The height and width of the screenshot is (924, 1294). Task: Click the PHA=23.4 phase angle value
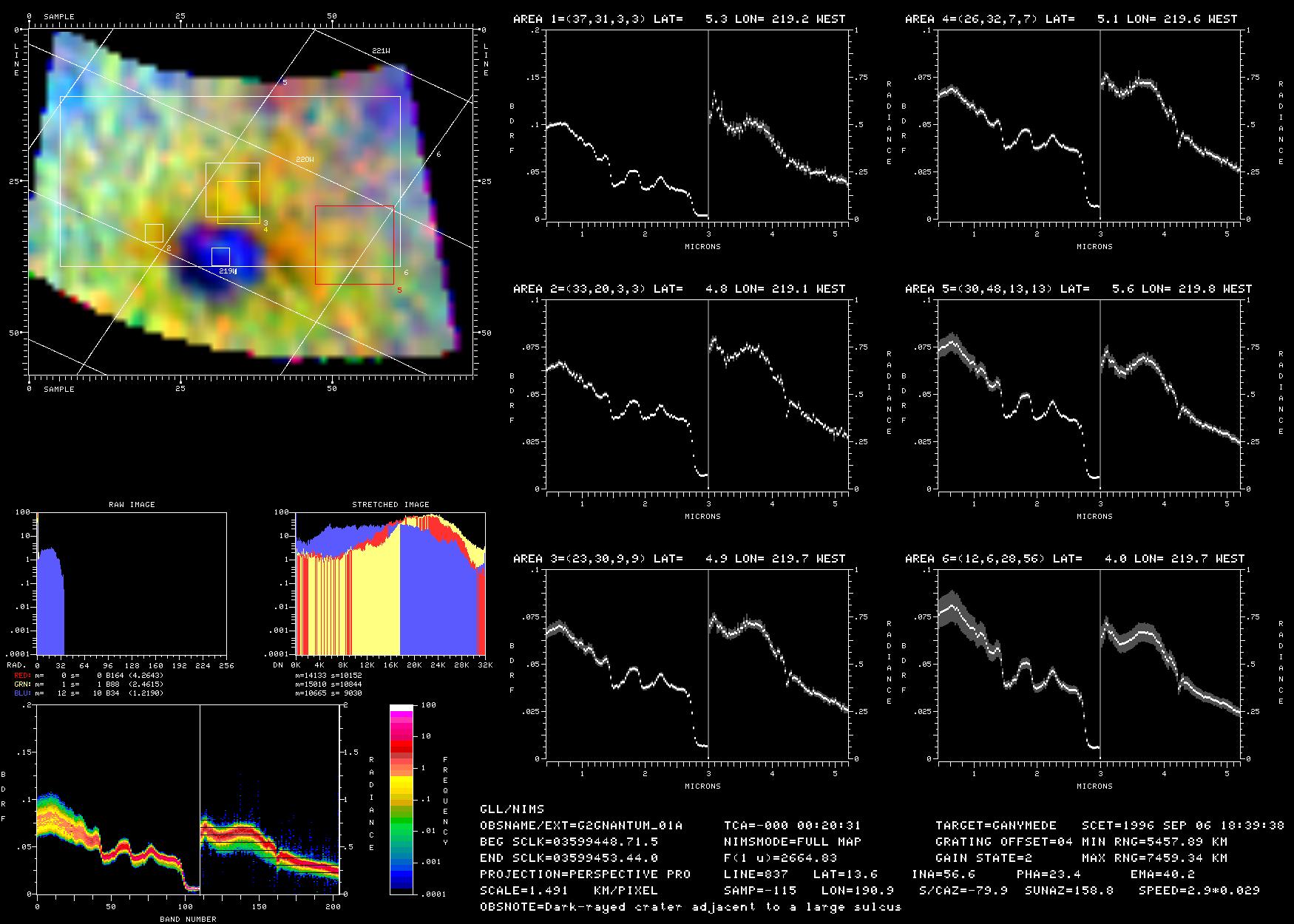click(x=1049, y=874)
